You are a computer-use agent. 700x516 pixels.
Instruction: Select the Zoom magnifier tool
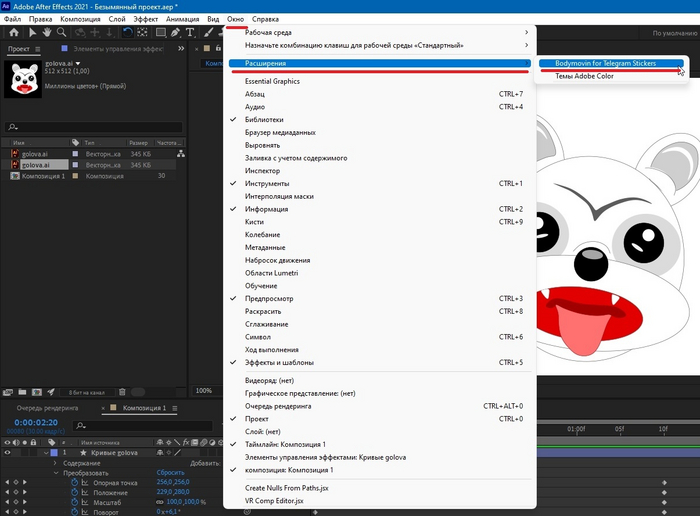point(62,32)
